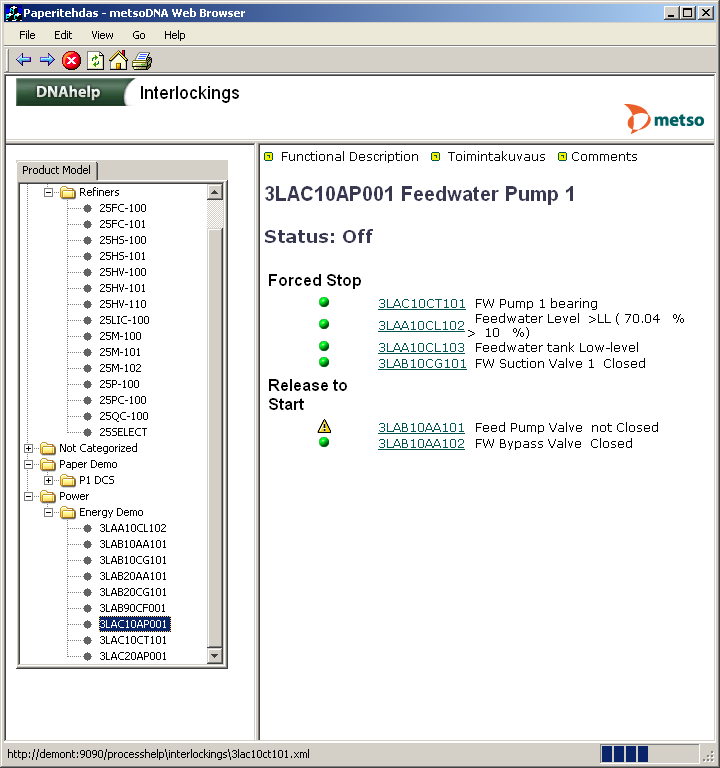Go to the Home page icon
720x768 pixels.
119,60
